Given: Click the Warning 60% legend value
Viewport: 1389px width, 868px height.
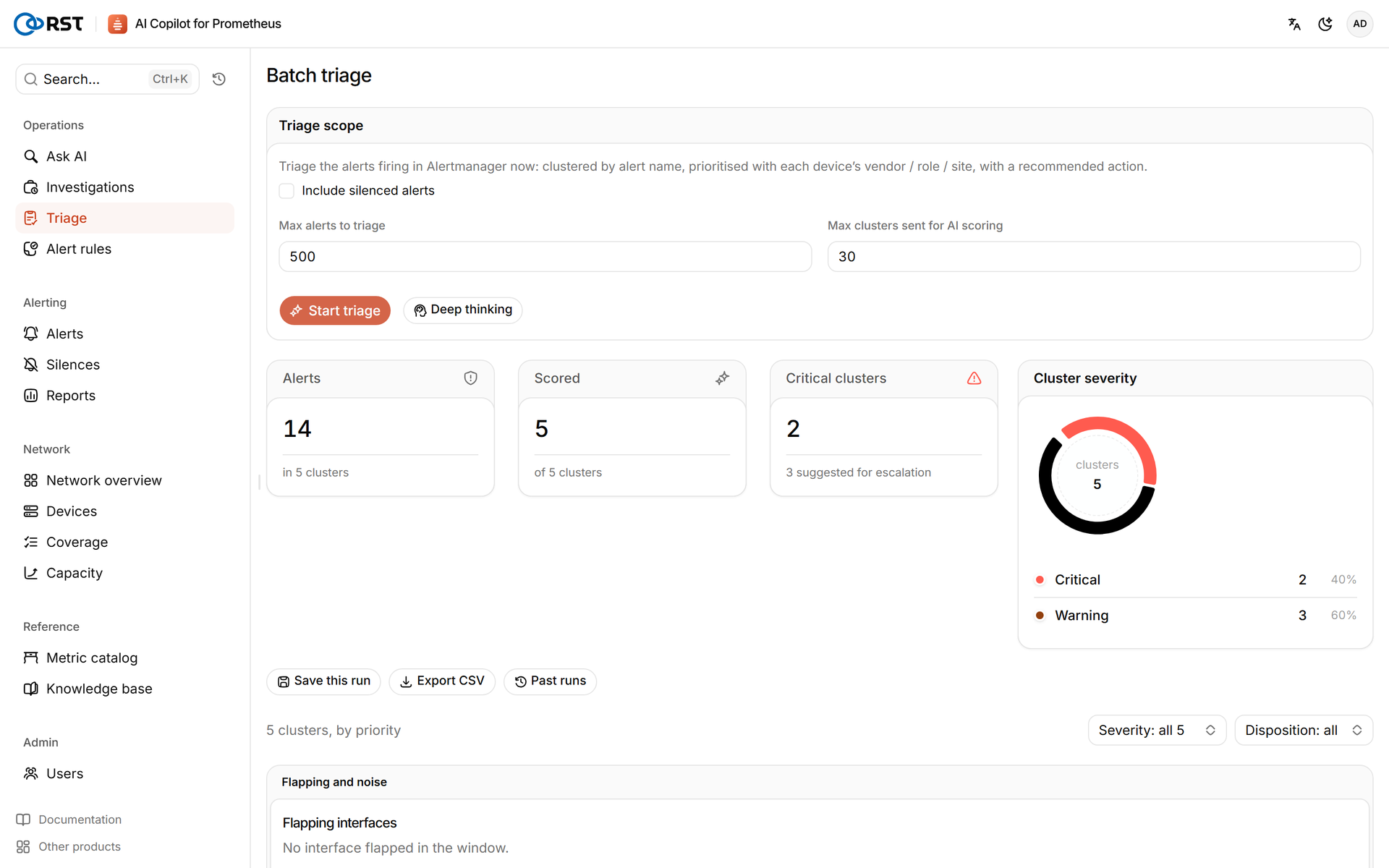Looking at the screenshot, I should pyautogui.click(x=1343, y=616).
